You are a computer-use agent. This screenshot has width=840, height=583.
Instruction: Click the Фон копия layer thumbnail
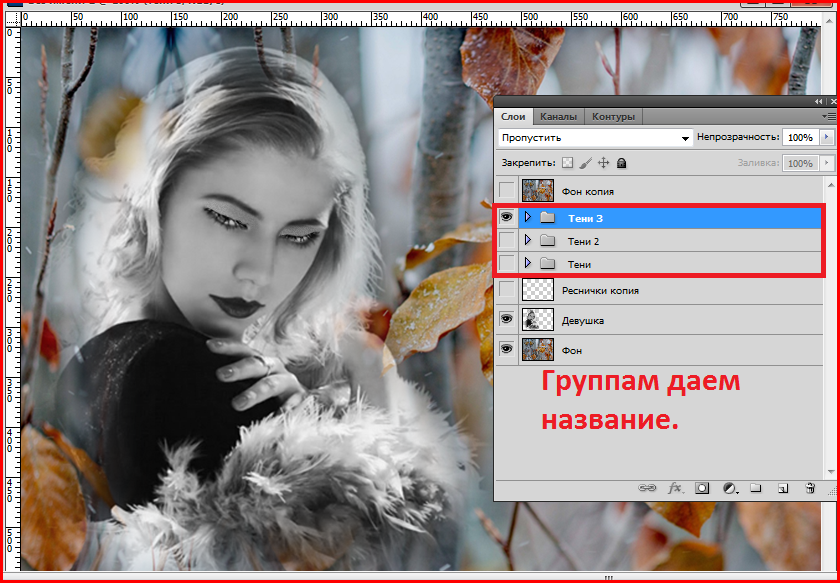point(537,190)
